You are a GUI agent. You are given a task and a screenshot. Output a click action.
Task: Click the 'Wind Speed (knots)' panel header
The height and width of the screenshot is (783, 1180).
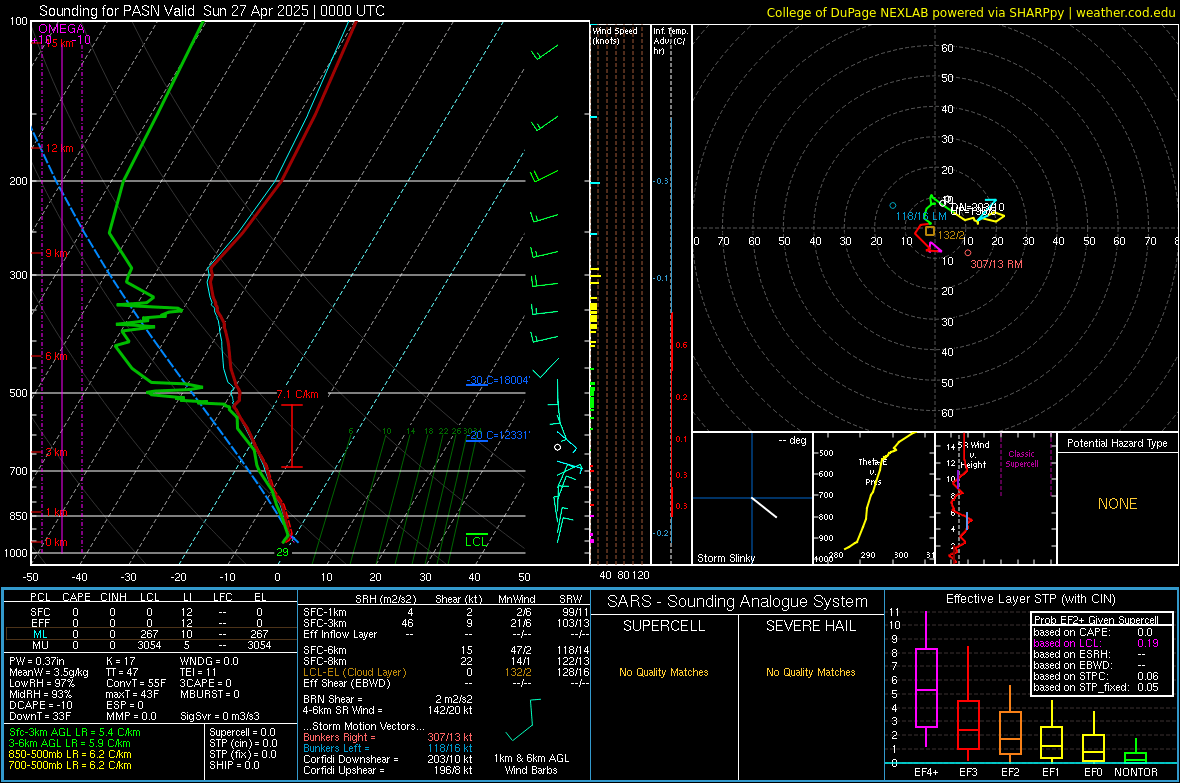tap(615, 35)
